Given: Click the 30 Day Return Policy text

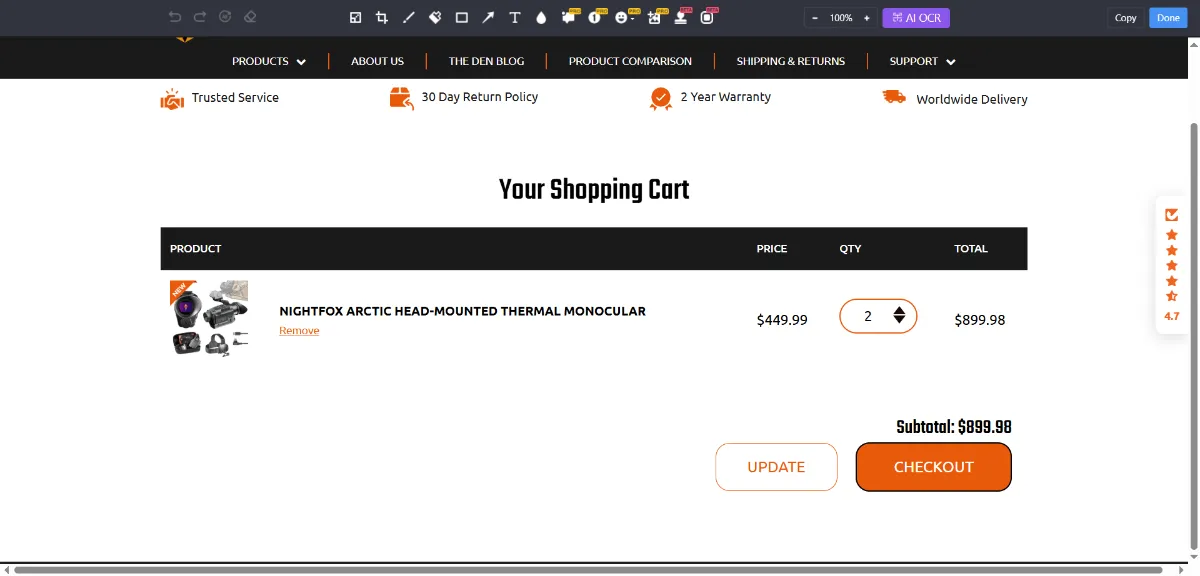Looking at the screenshot, I should tap(480, 97).
